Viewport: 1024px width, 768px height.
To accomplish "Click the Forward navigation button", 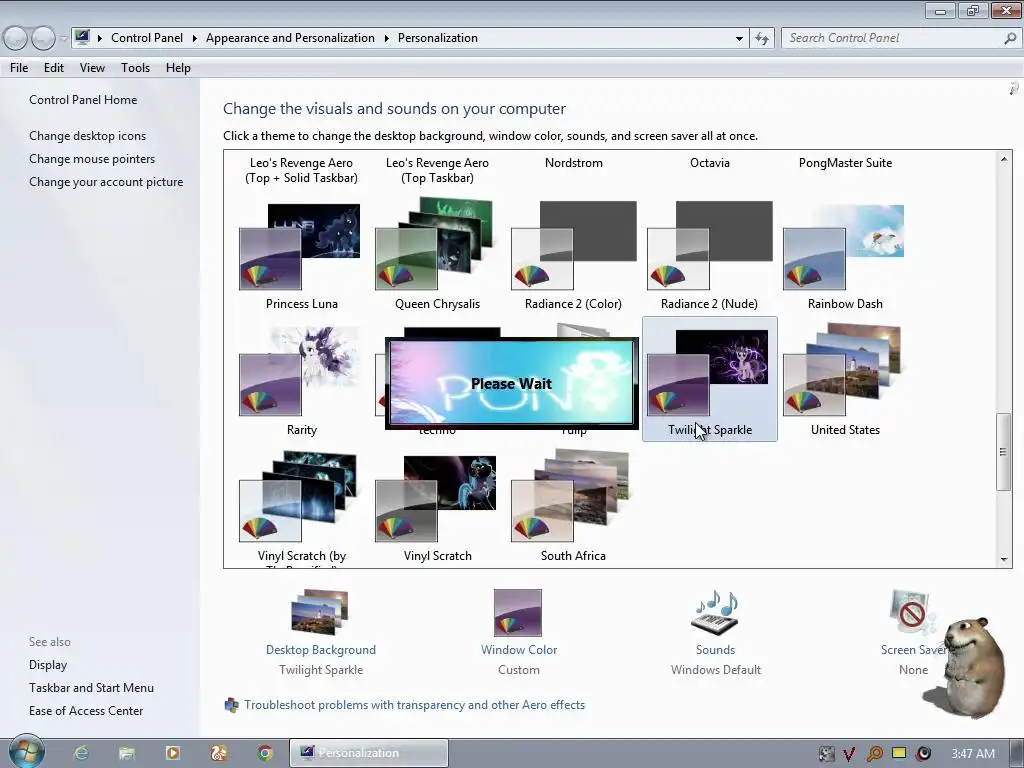I will tap(43, 38).
